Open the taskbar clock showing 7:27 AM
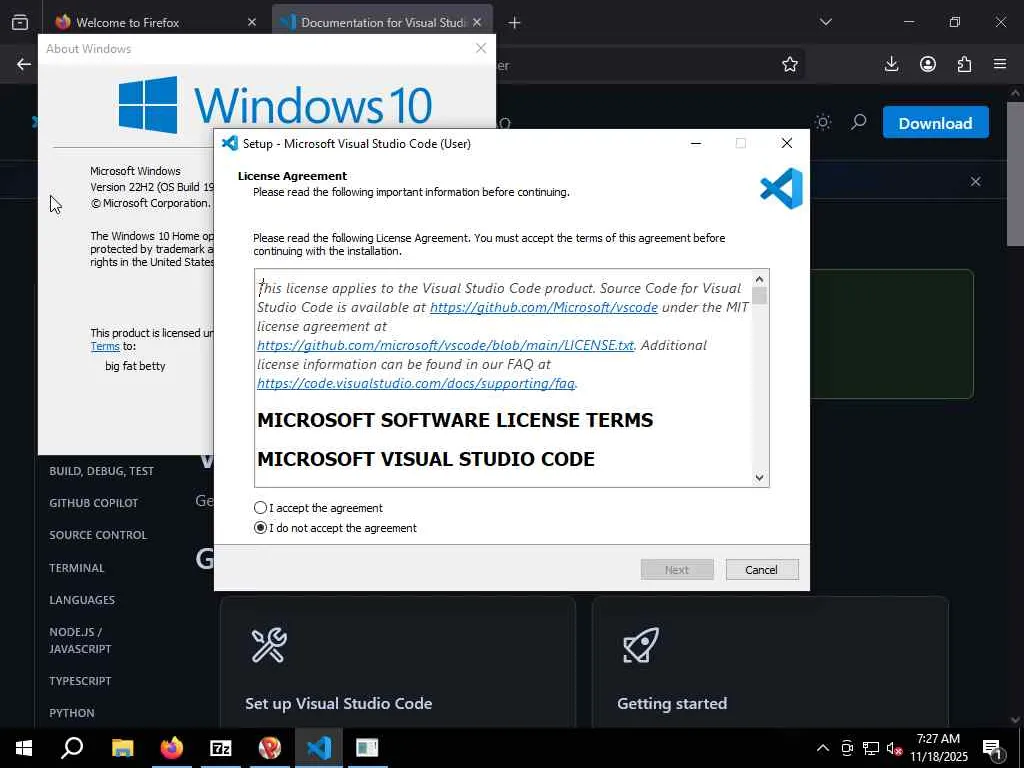This screenshot has width=1024, height=768. [x=939, y=748]
